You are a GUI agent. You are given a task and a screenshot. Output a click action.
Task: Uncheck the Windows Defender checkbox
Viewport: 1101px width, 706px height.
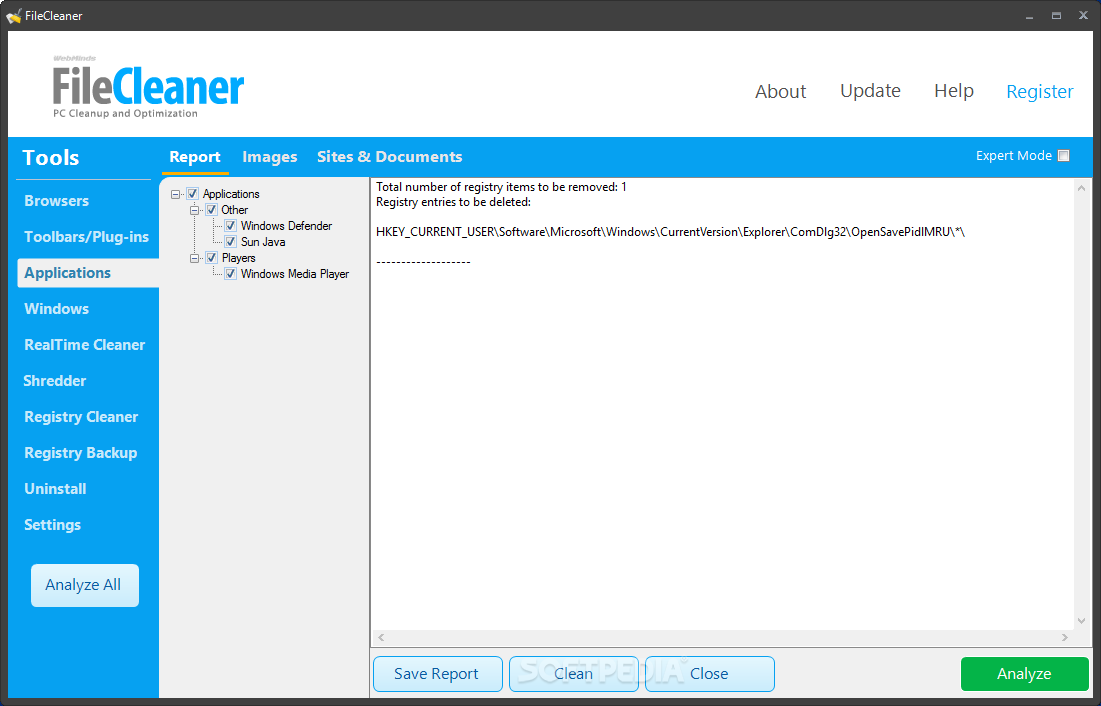pos(230,226)
